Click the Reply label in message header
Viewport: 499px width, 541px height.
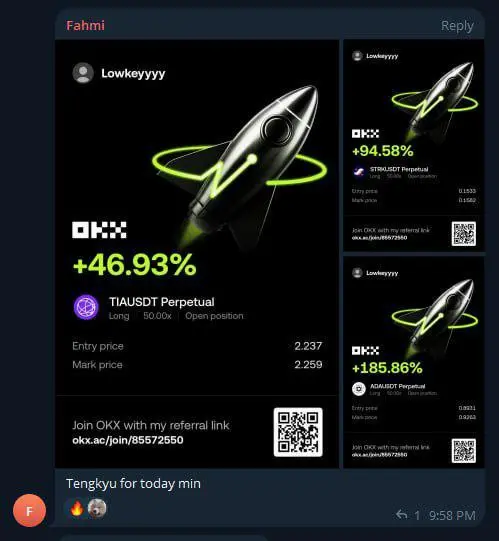[457, 26]
